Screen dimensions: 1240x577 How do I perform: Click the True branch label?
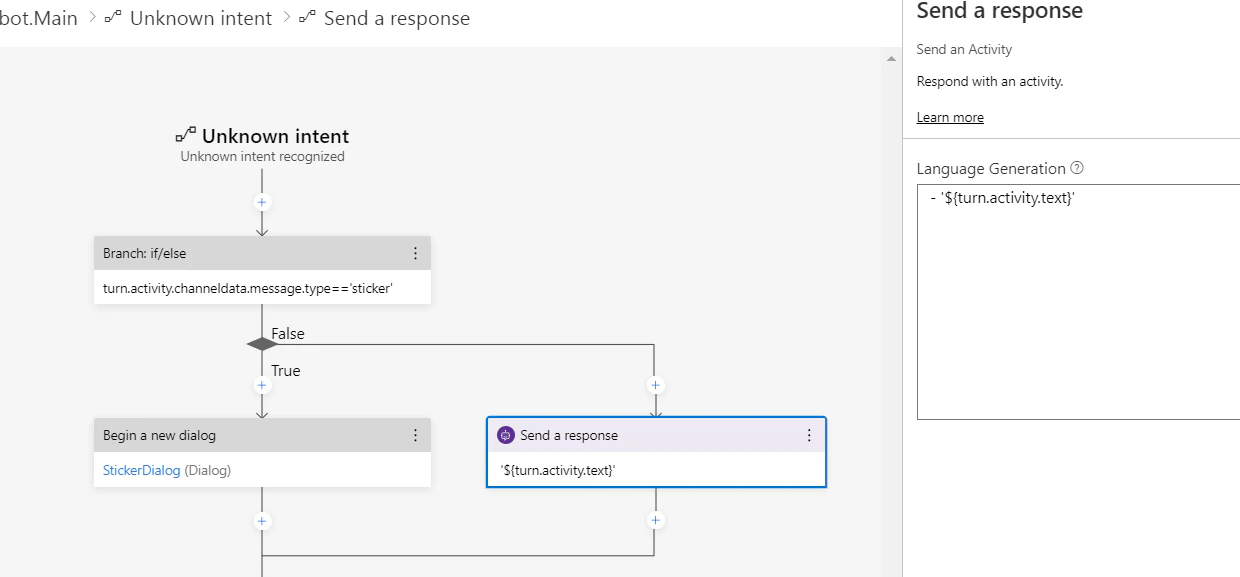click(286, 370)
